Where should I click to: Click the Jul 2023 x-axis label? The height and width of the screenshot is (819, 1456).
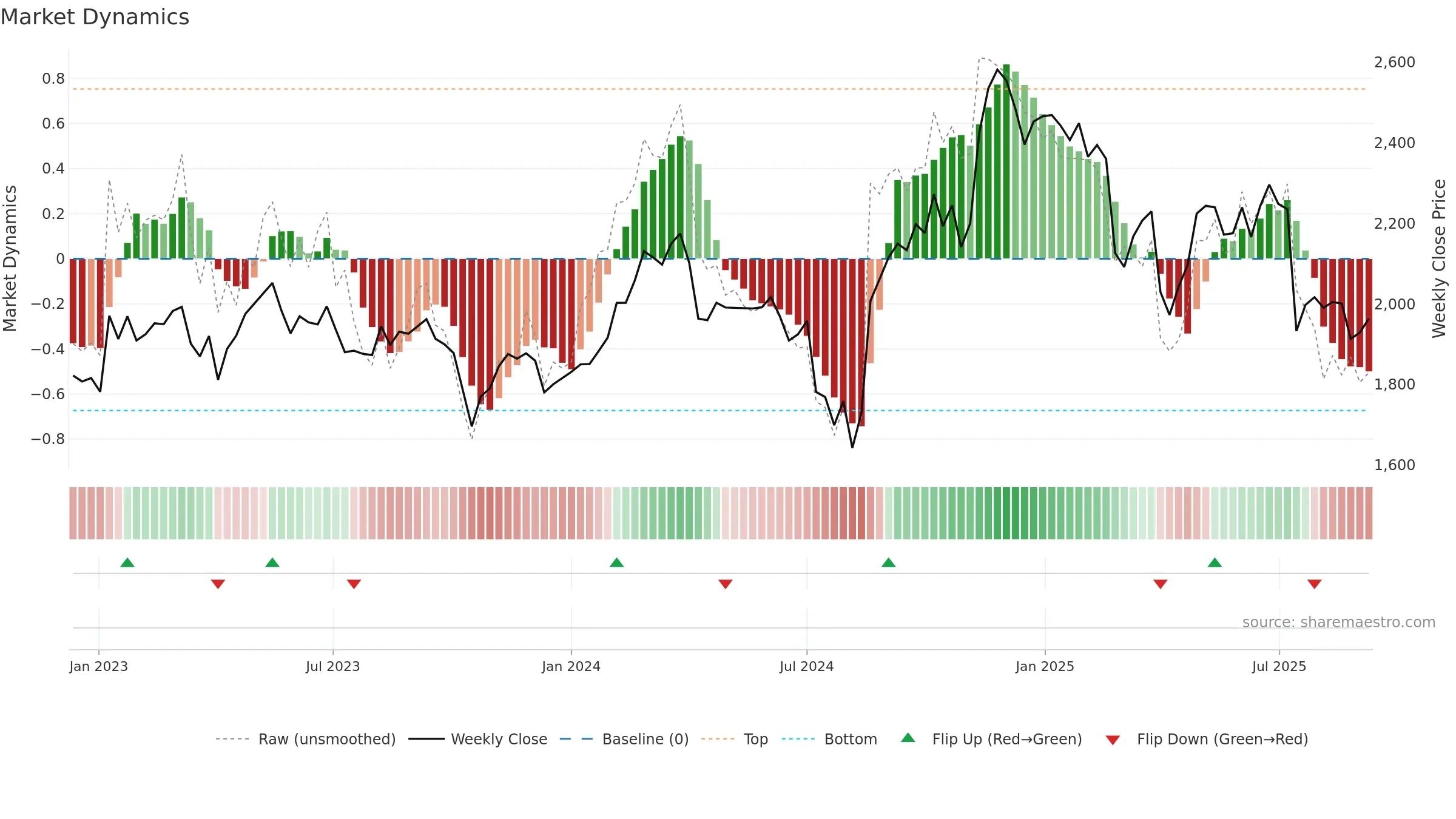pos(332,666)
